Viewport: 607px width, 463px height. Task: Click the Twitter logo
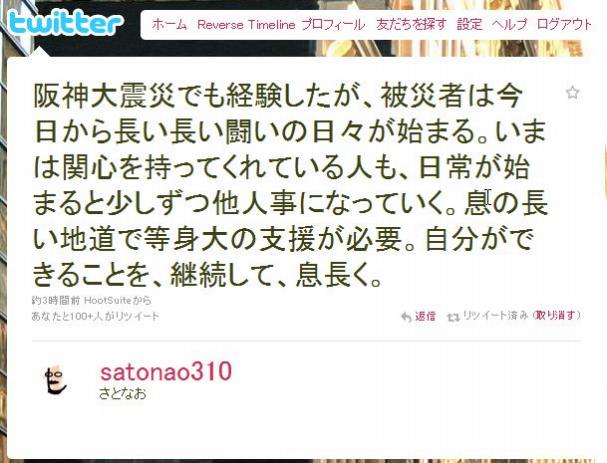click(x=65, y=22)
